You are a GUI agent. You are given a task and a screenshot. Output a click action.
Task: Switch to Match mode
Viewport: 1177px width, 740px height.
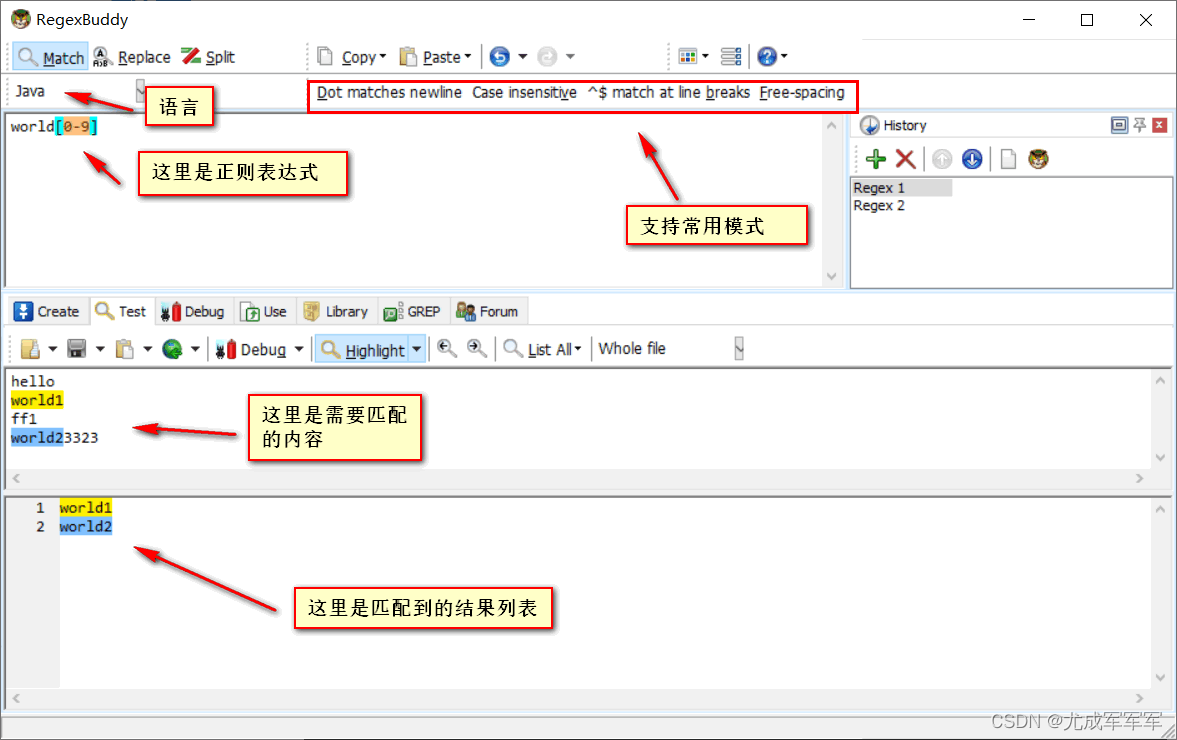[50, 57]
